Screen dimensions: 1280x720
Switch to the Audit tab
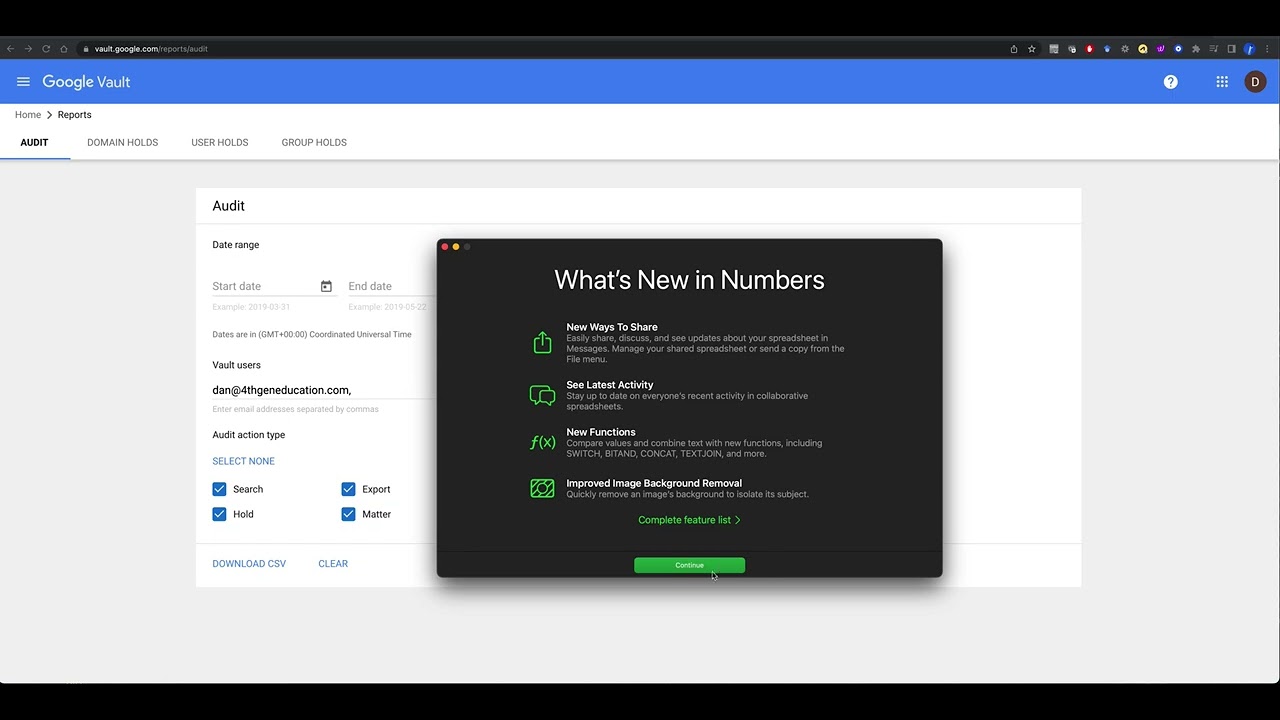[34, 142]
